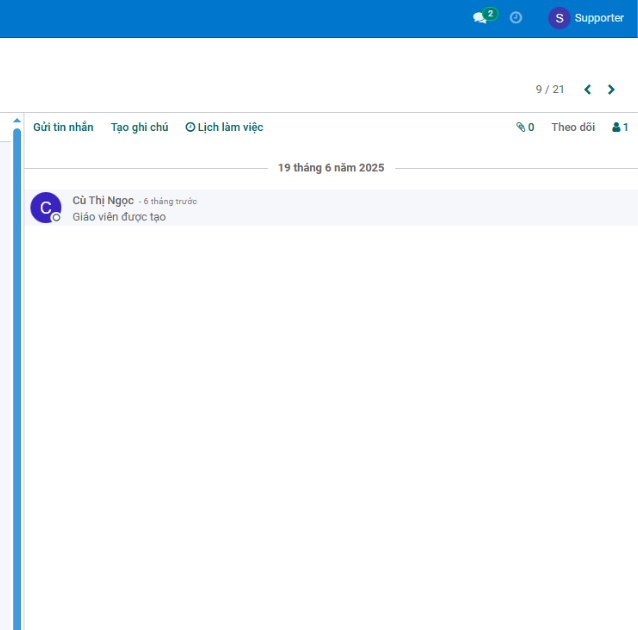Open the paperclip attachments counter
638x630 pixels.
pyautogui.click(x=525, y=128)
